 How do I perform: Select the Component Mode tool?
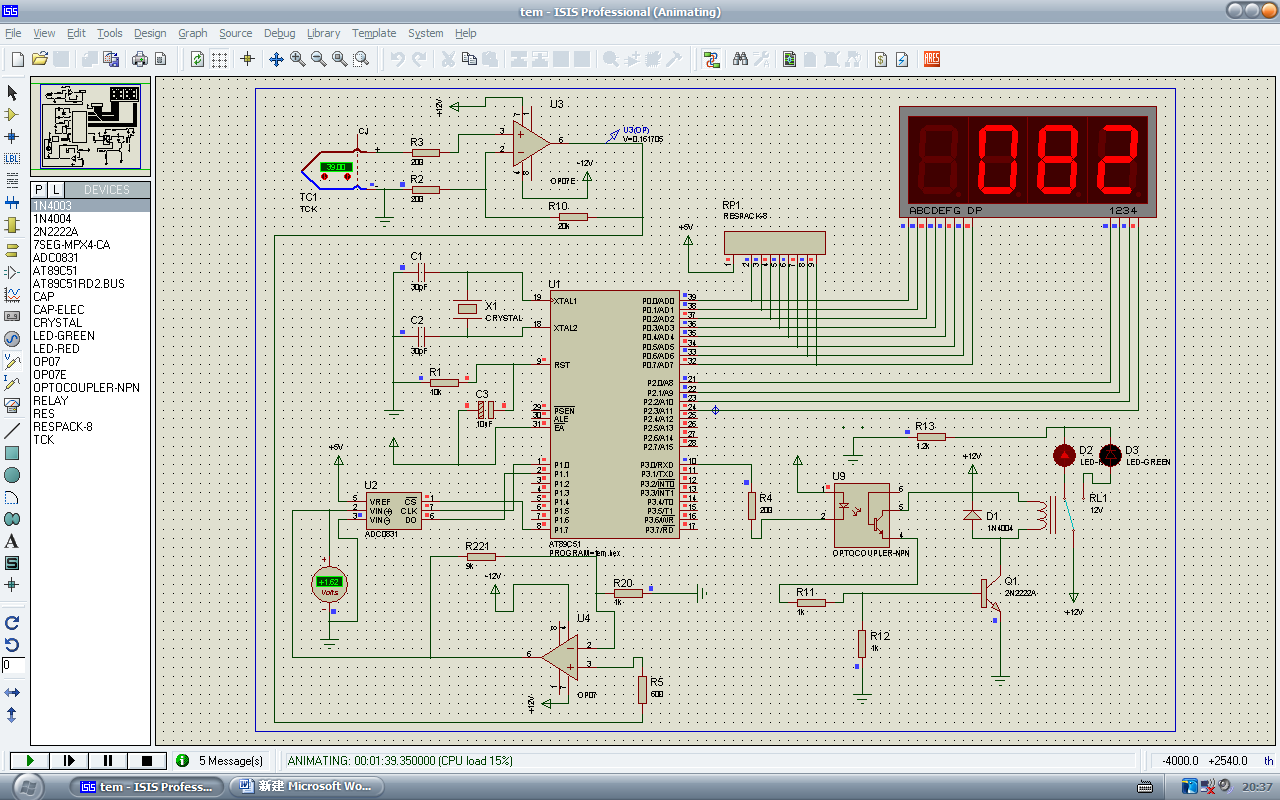pos(12,114)
